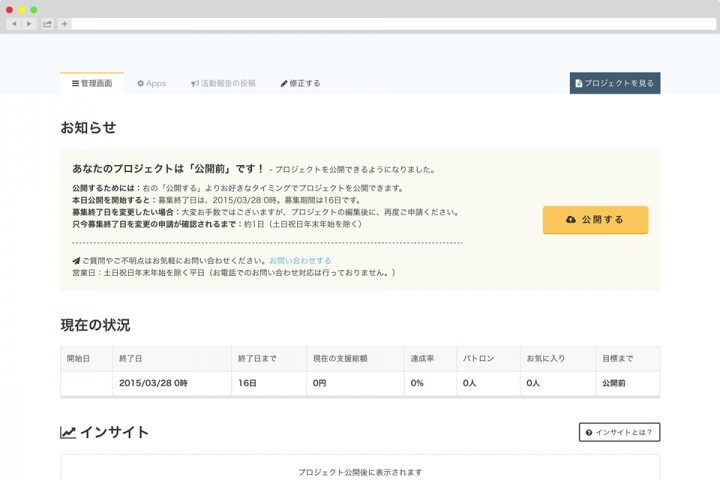Click the chart icon beside インサイト heading
The height and width of the screenshot is (480, 720).
click(x=68, y=432)
